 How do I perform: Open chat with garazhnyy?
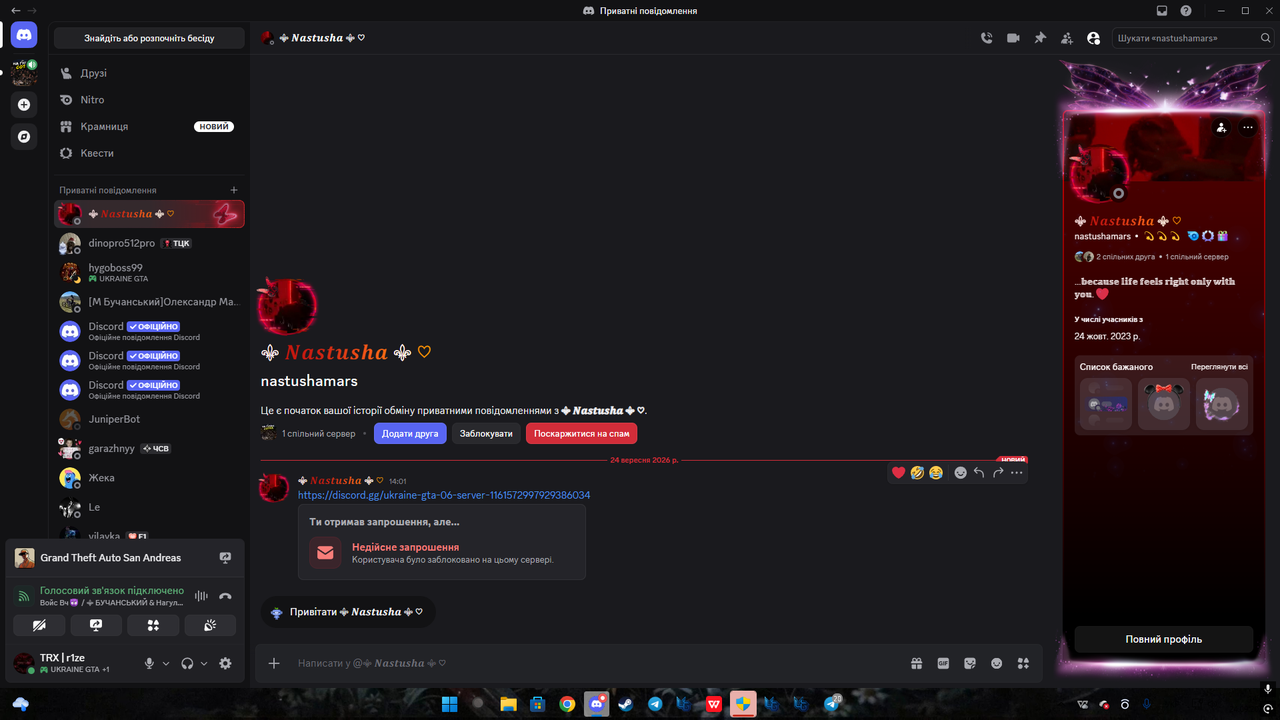pos(149,449)
